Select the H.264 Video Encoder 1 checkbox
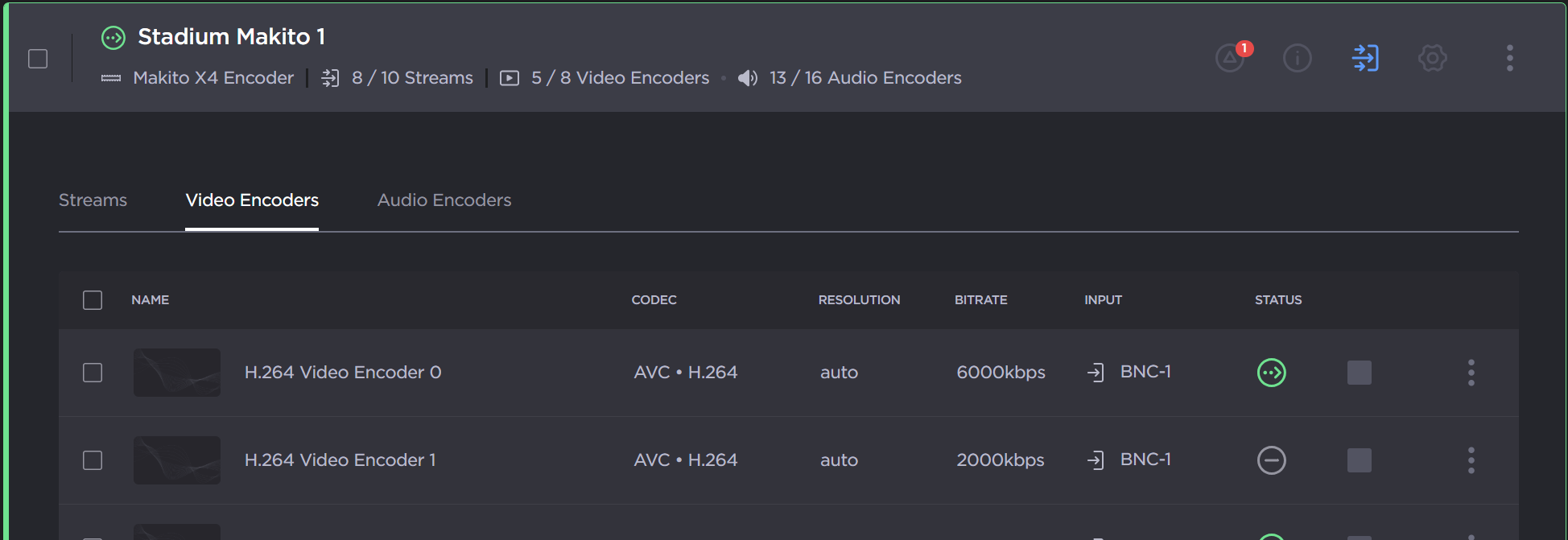This screenshot has height=540, width=1568. pyautogui.click(x=93, y=460)
